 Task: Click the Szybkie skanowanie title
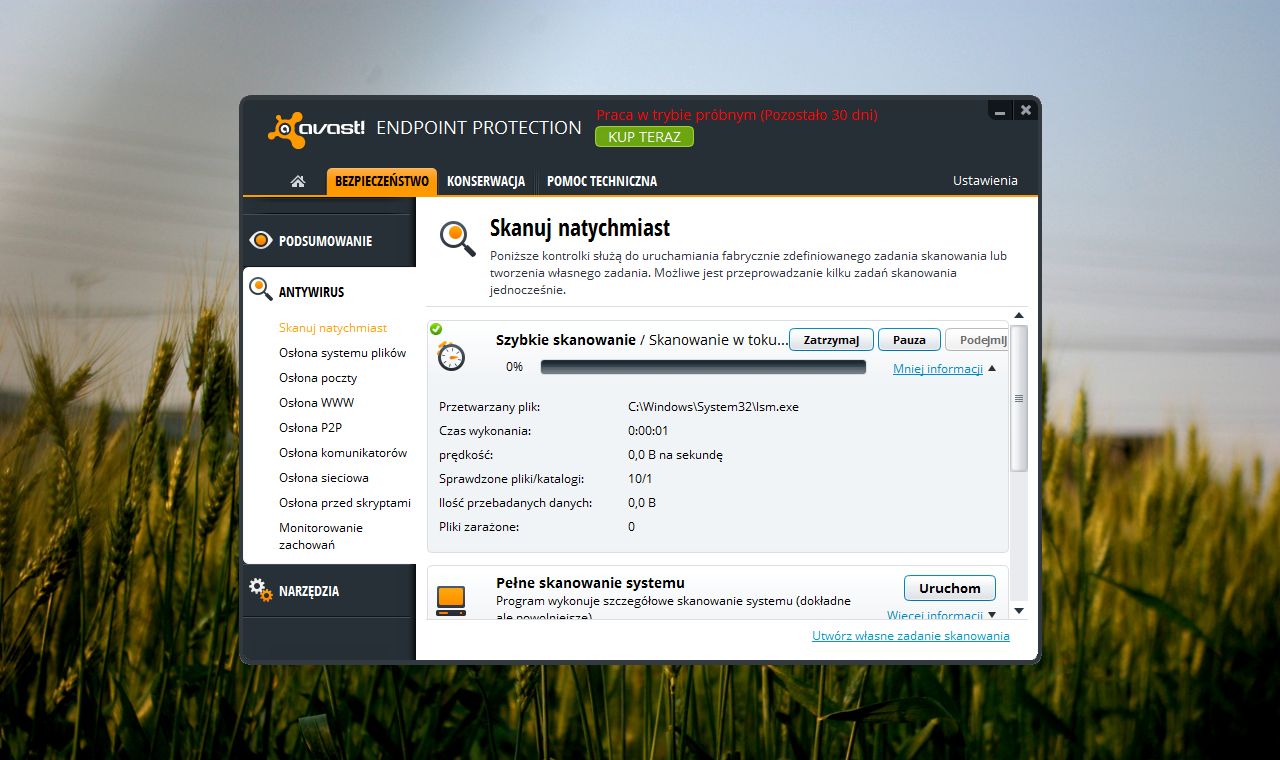[x=566, y=340]
